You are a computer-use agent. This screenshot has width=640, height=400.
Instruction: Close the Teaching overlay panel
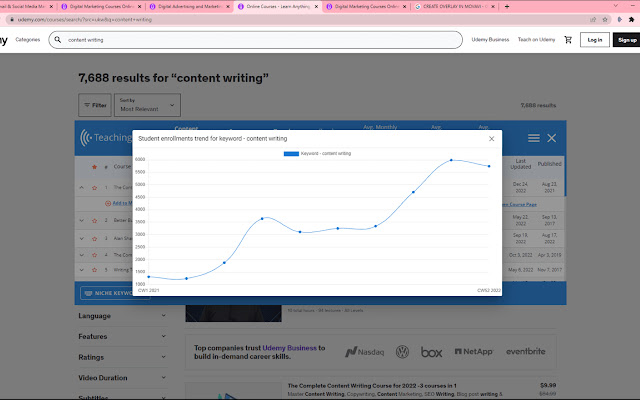[552, 138]
